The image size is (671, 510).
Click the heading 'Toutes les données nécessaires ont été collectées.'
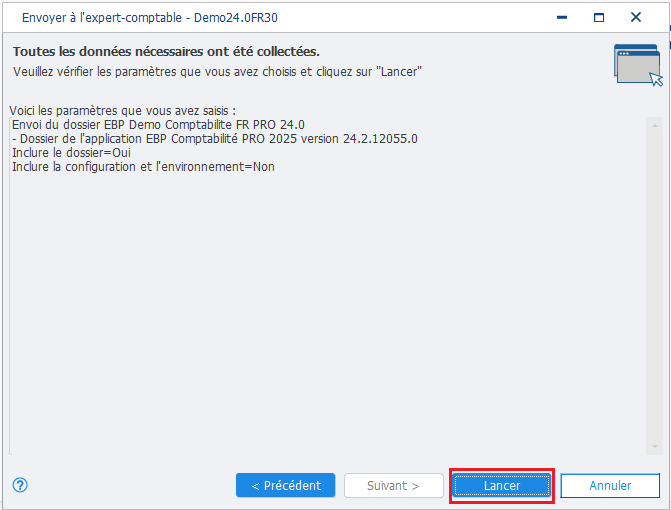(x=166, y=52)
